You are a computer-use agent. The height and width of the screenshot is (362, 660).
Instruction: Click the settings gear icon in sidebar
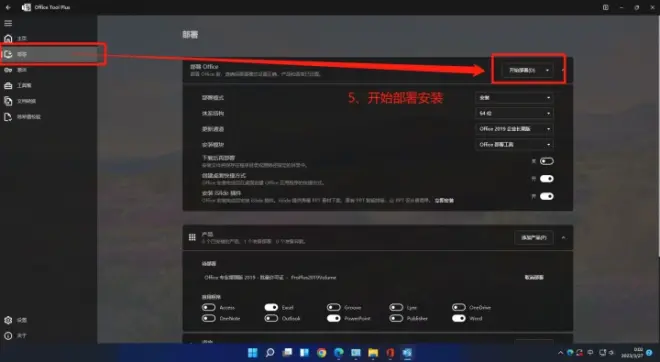click(x=8, y=320)
